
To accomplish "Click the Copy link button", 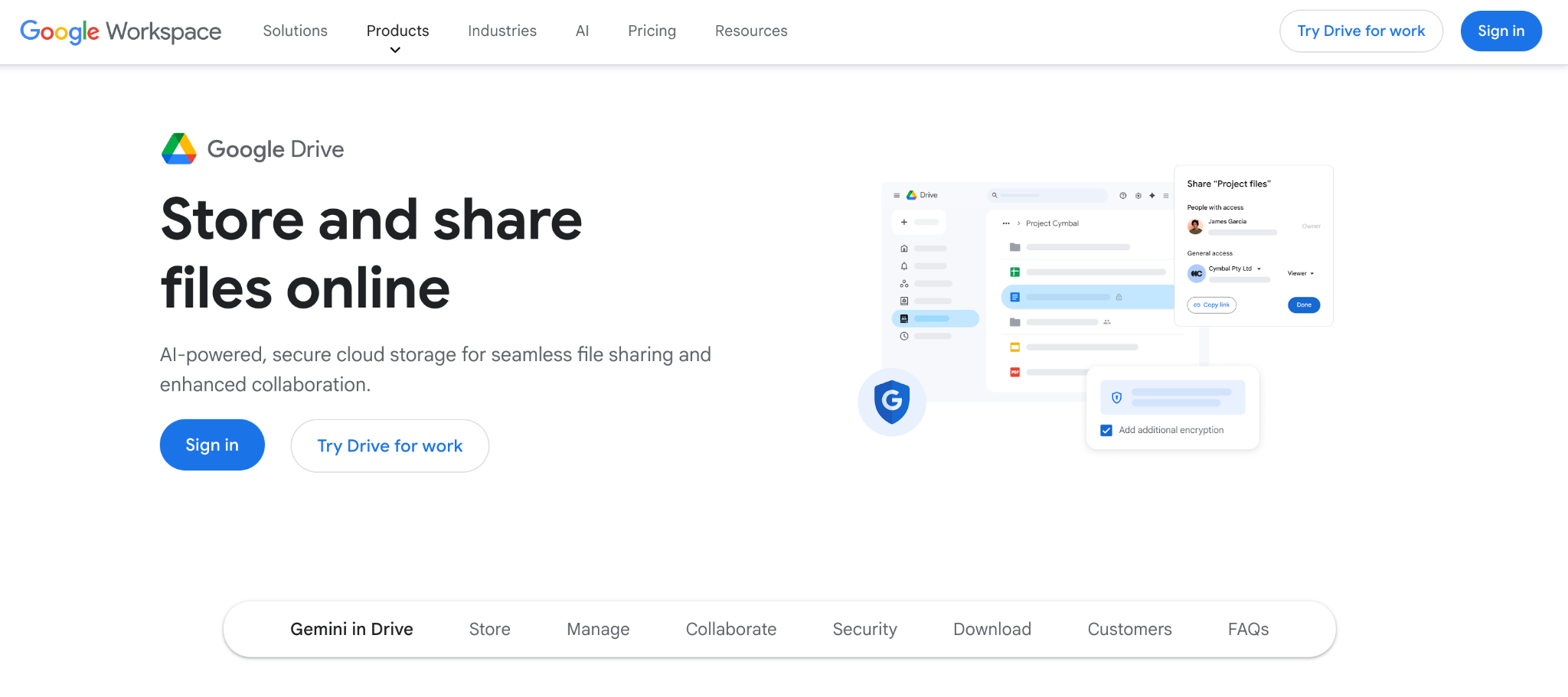I will point(1212,305).
